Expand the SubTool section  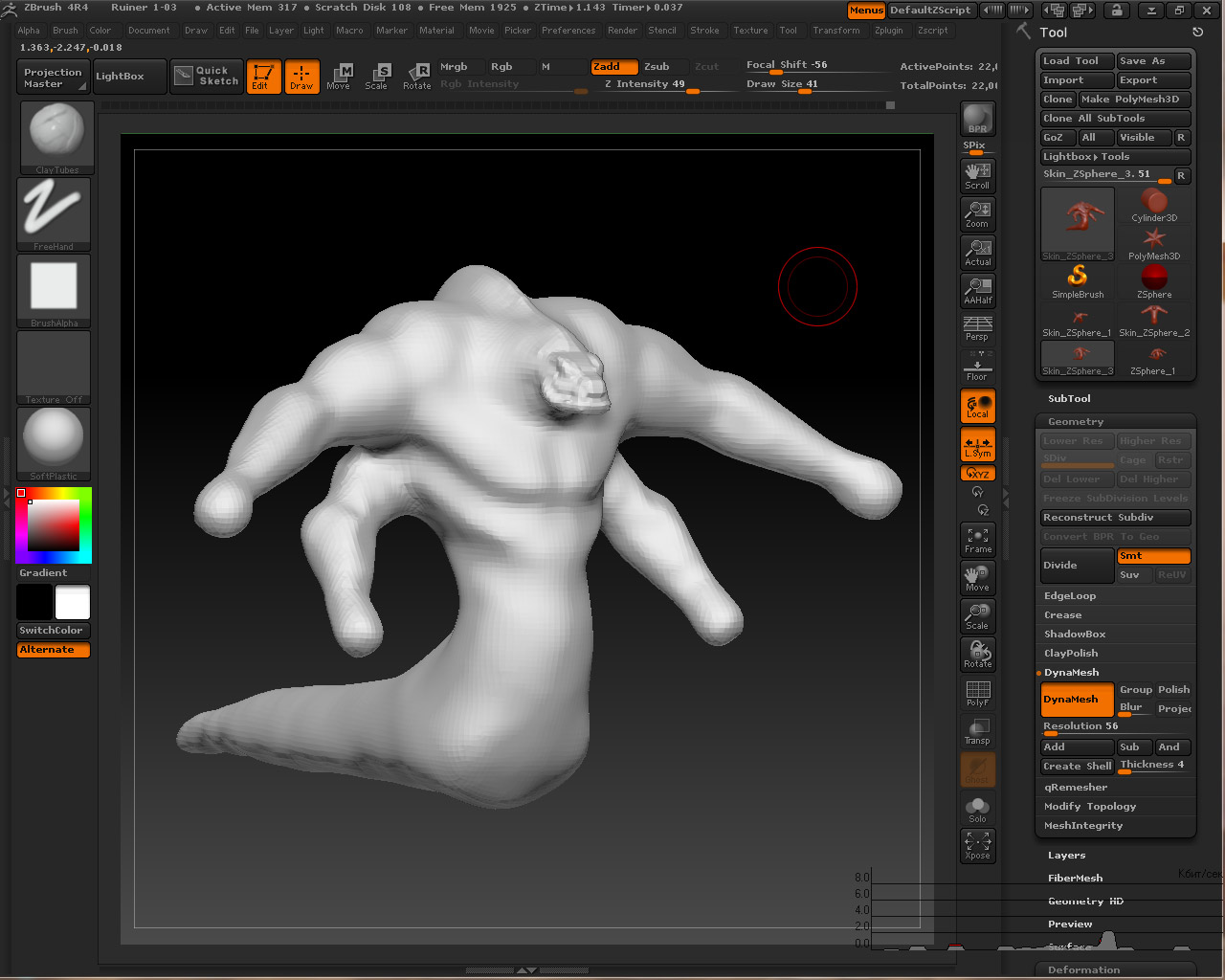(x=1069, y=399)
